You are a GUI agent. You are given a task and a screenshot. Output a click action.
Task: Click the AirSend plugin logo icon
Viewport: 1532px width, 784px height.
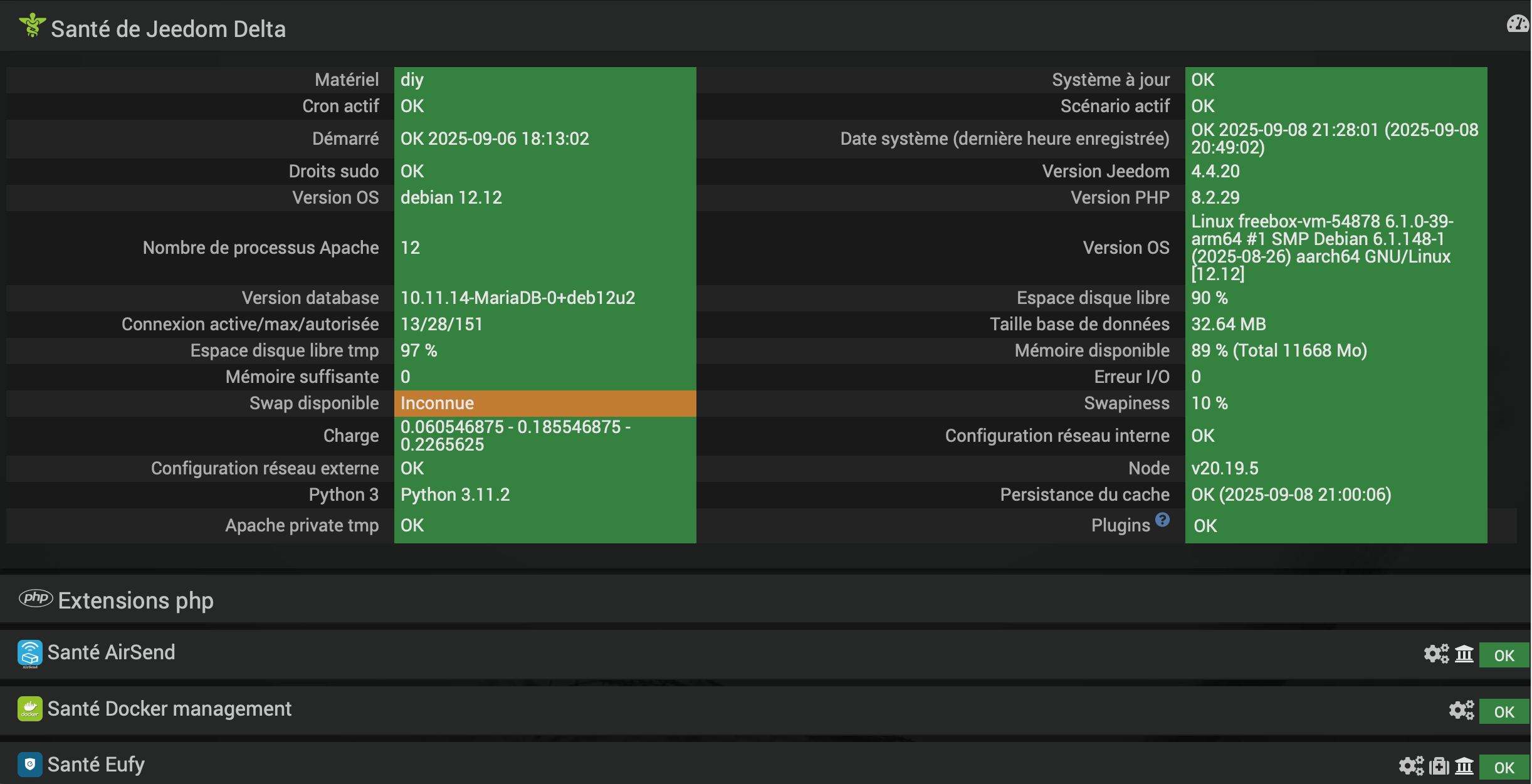coord(29,653)
